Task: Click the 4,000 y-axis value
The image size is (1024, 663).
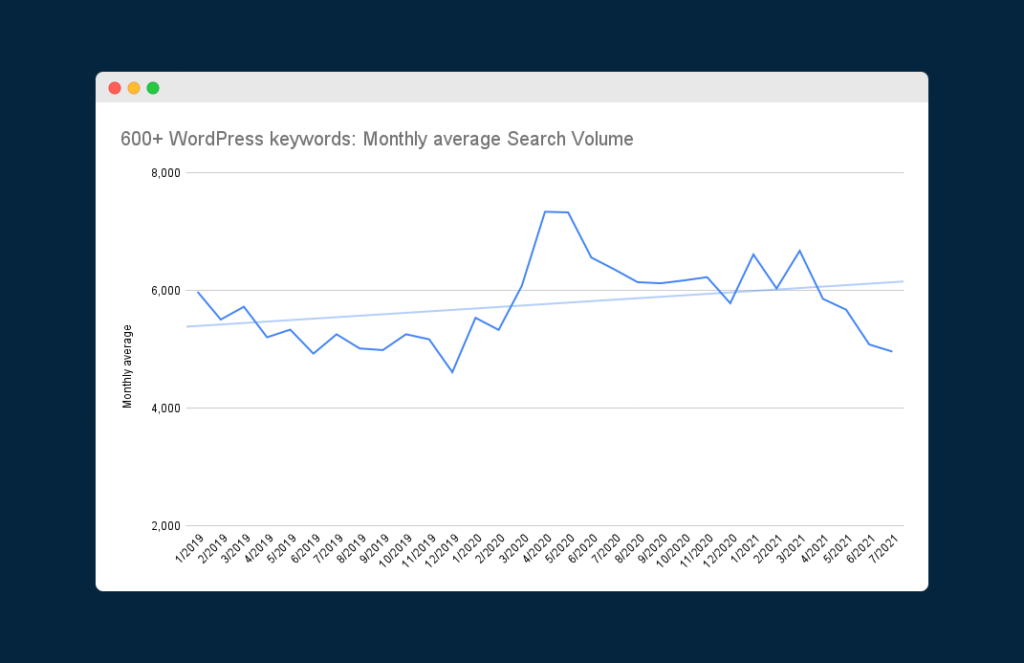Action: (x=166, y=408)
